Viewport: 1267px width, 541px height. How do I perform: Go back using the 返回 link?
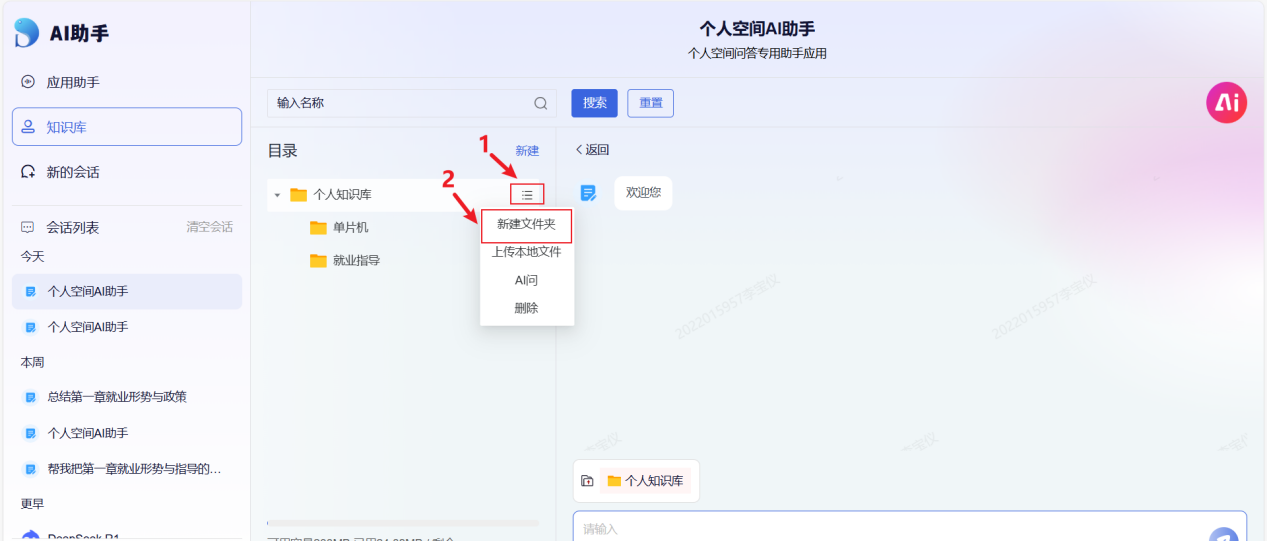click(x=592, y=150)
